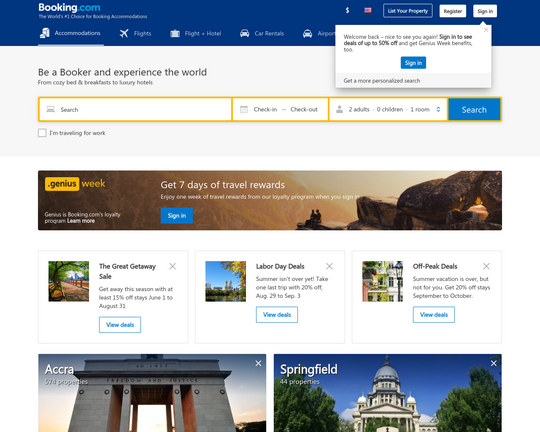
Task: Click Get a more personalized search text
Action: [382, 81]
